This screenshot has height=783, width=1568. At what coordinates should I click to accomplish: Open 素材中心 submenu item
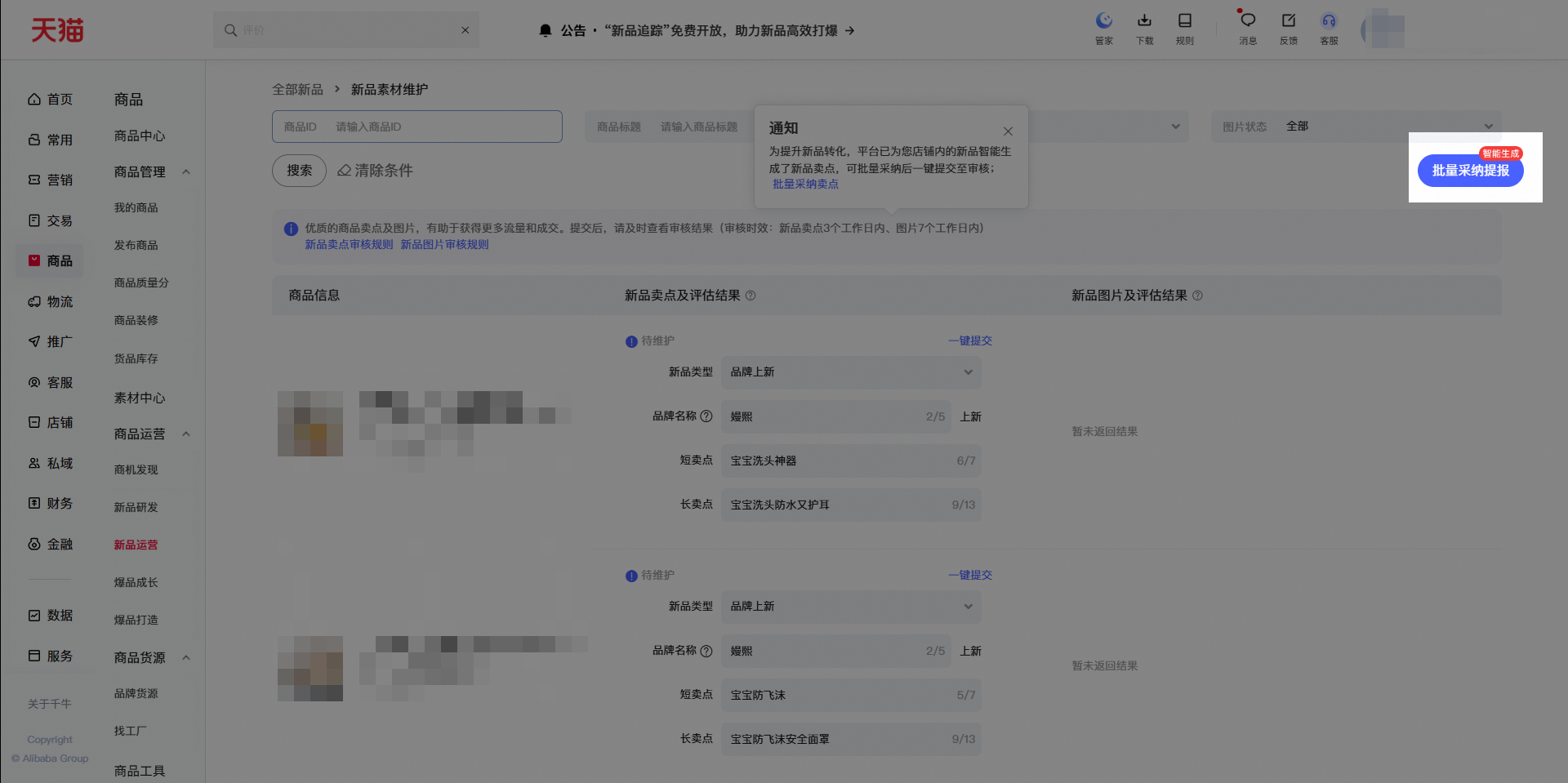point(140,398)
